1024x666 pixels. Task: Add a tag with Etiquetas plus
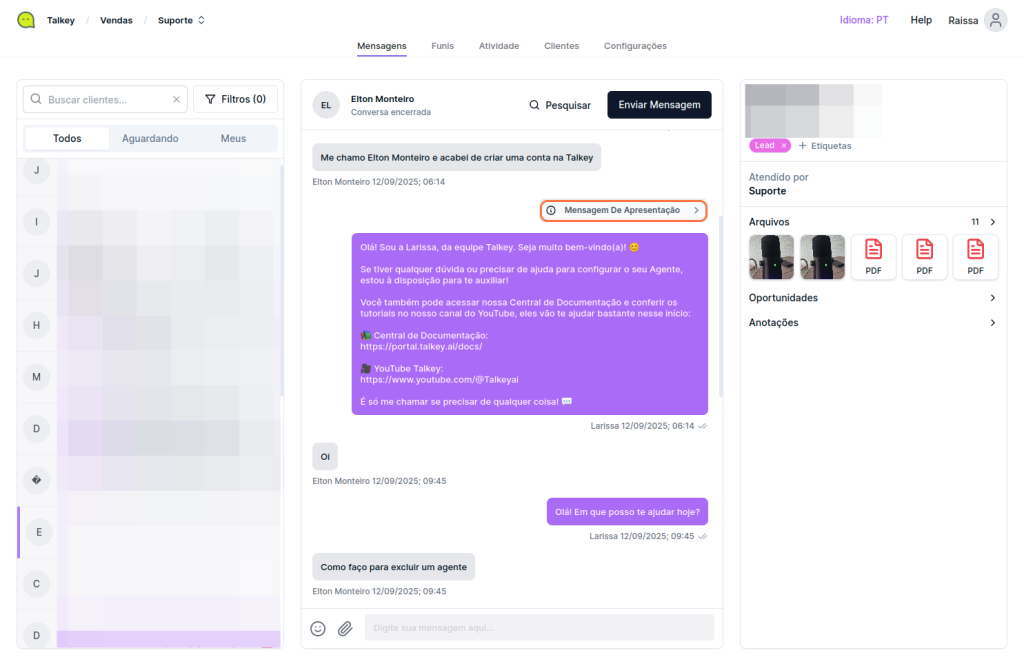[825, 146]
